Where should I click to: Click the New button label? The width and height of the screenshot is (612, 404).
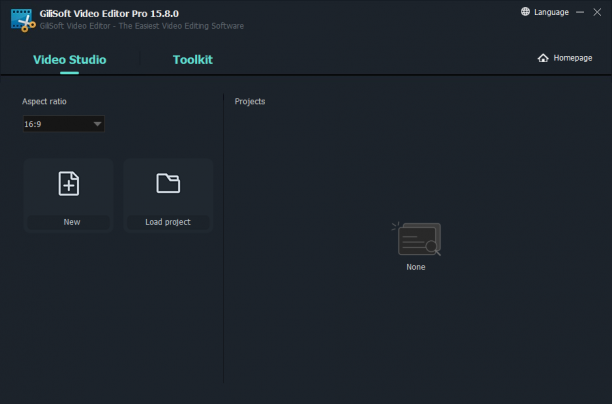pyautogui.click(x=72, y=222)
